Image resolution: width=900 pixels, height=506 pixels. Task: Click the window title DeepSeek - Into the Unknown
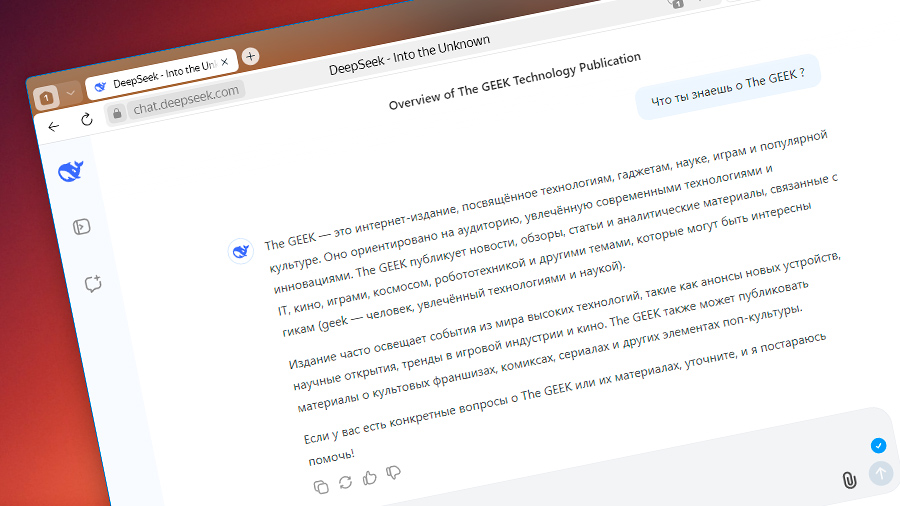coord(409,55)
